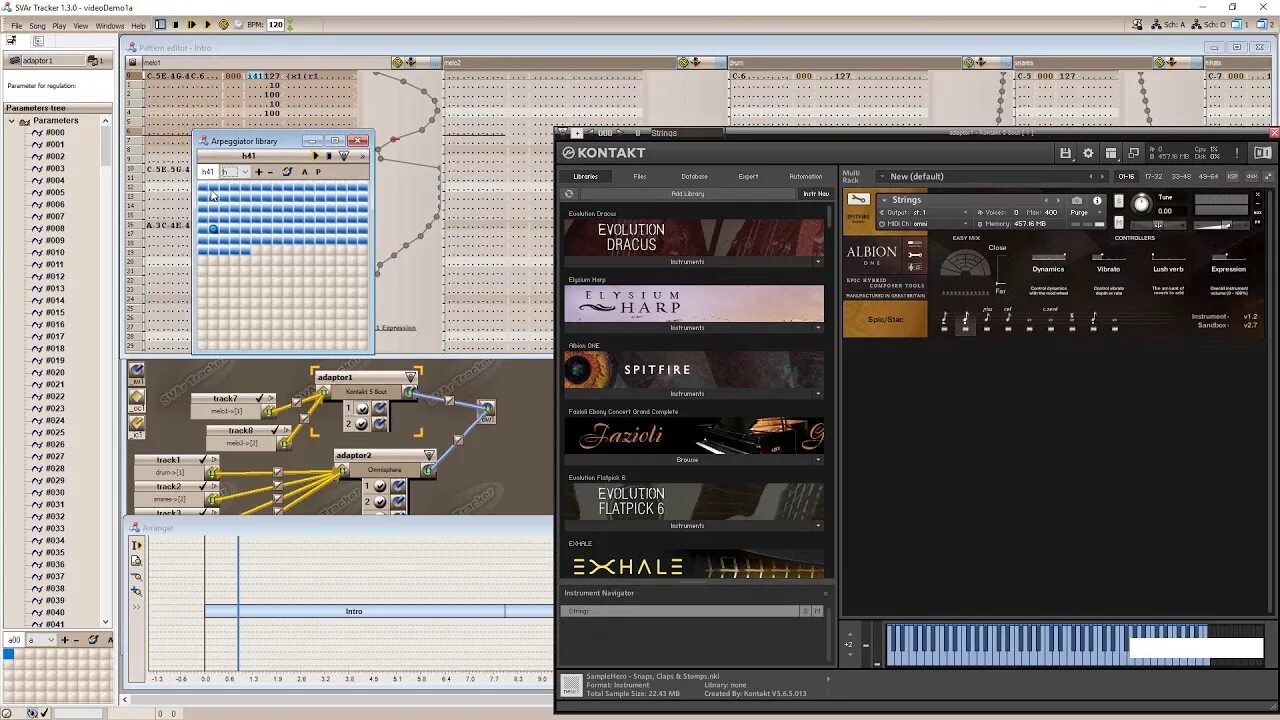The height and width of the screenshot is (720, 1280).
Task: Collapse the Parameters tree root node
Action: tap(12, 121)
